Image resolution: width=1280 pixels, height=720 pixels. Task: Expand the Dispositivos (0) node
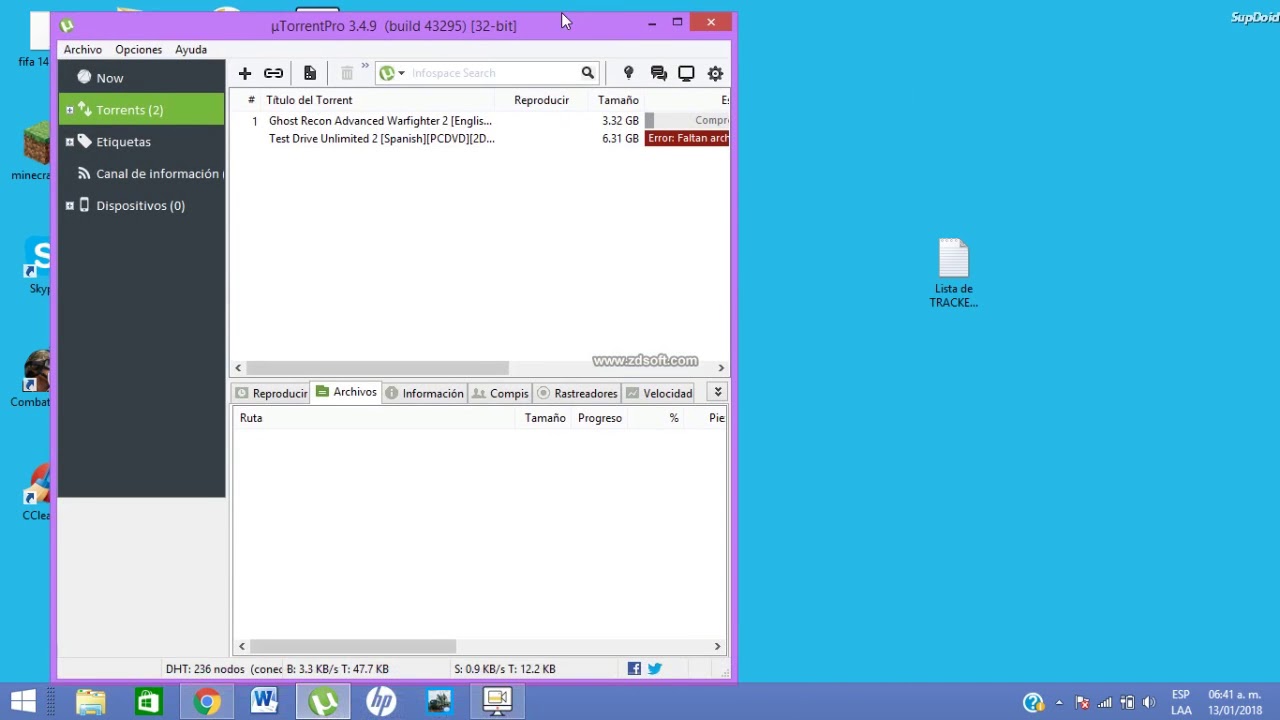tap(69, 206)
